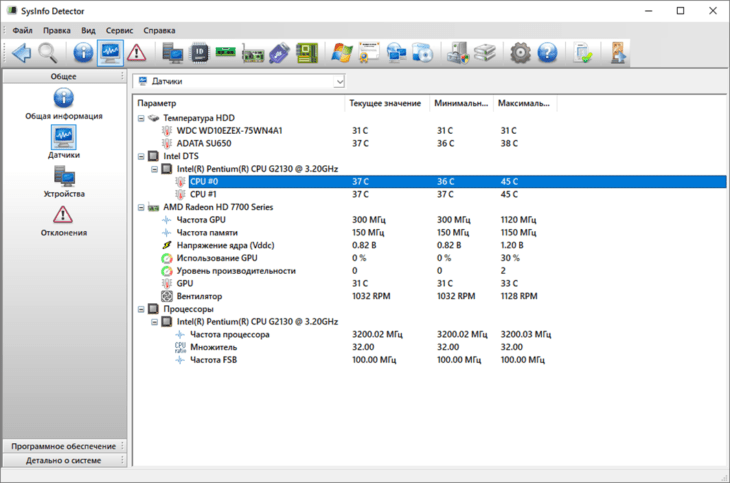Open the USB flash drive toolbar icon
Screen dimensions: 730x483
[x=279, y=53]
